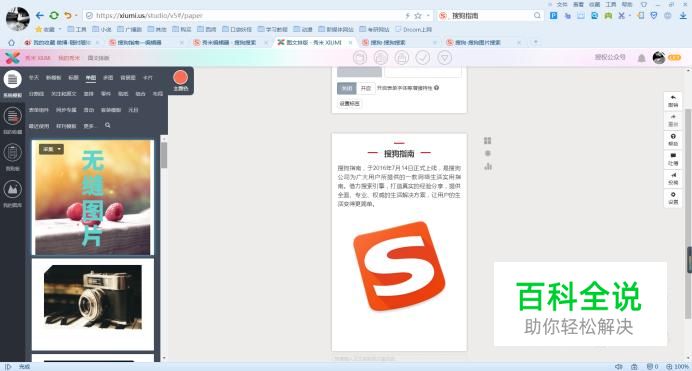Open the browser downloads arrow icon
692x371 pixels.
(x=683, y=15)
